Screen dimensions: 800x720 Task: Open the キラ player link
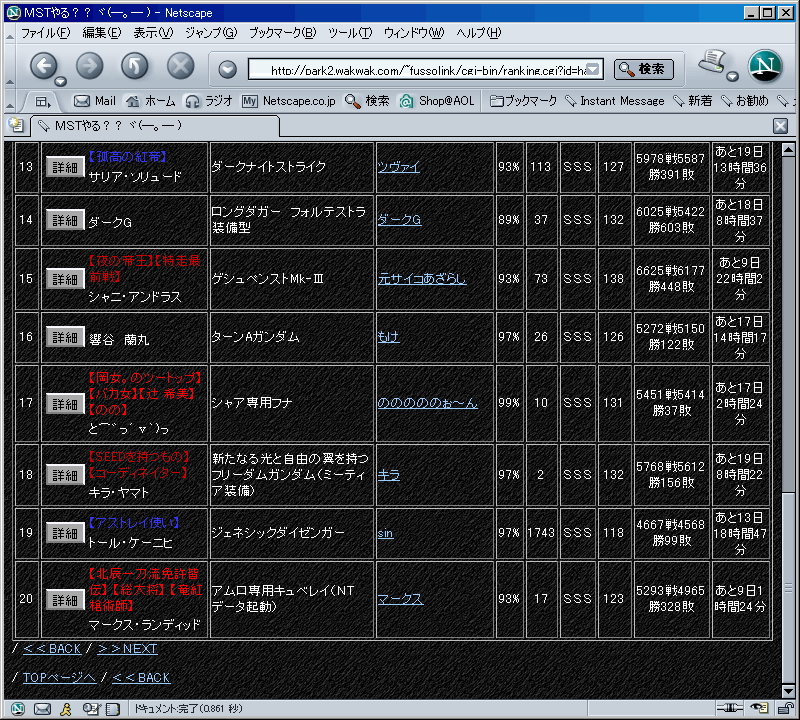(x=388, y=475)
